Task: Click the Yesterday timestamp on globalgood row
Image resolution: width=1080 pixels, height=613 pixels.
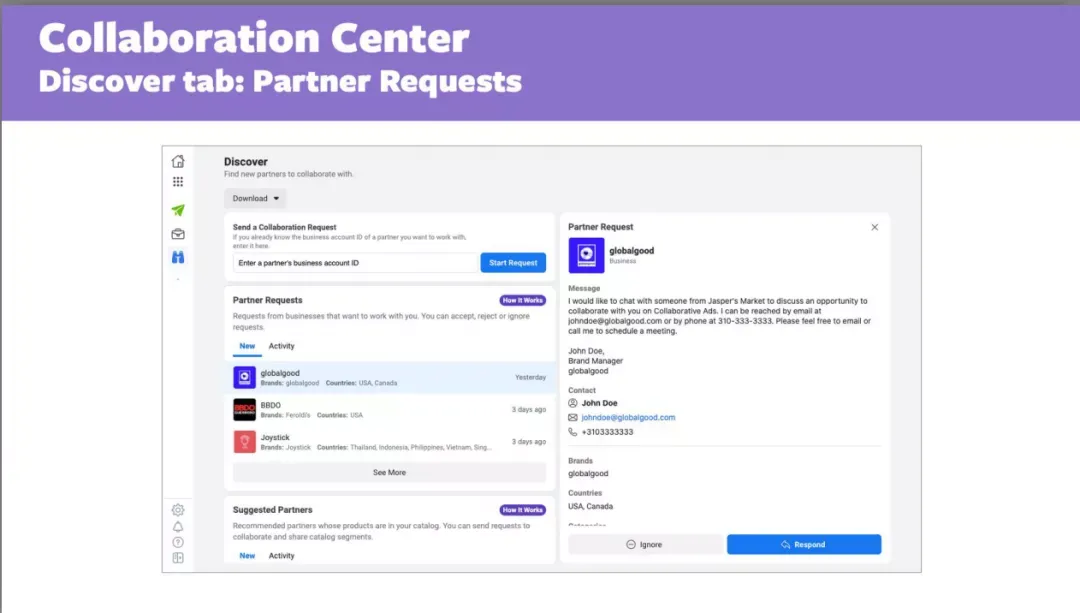Action: 530,377
